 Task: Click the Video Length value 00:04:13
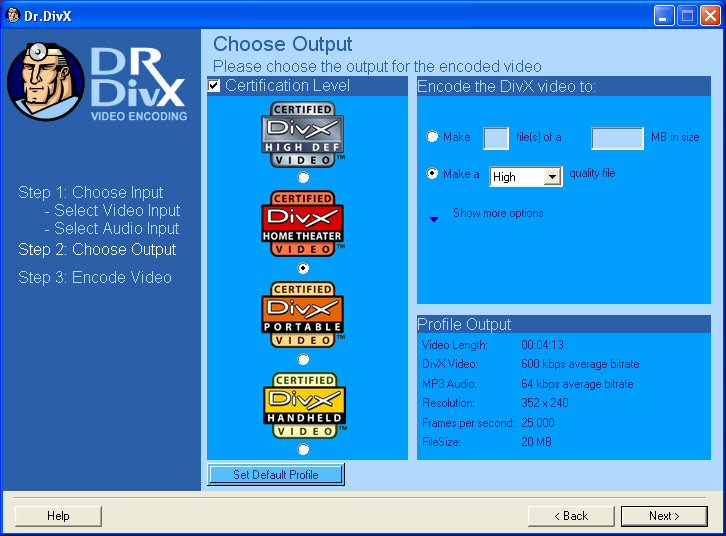(x=542, y=345)
